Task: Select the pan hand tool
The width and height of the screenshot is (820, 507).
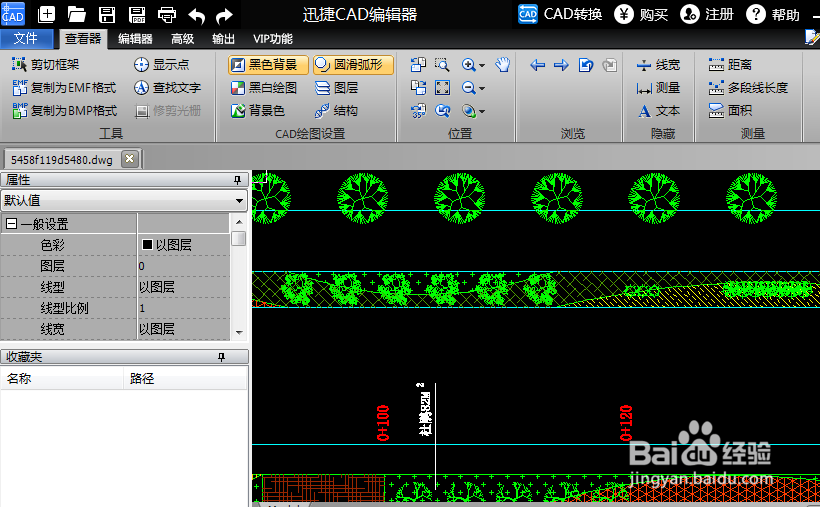Action: [503, 64]
